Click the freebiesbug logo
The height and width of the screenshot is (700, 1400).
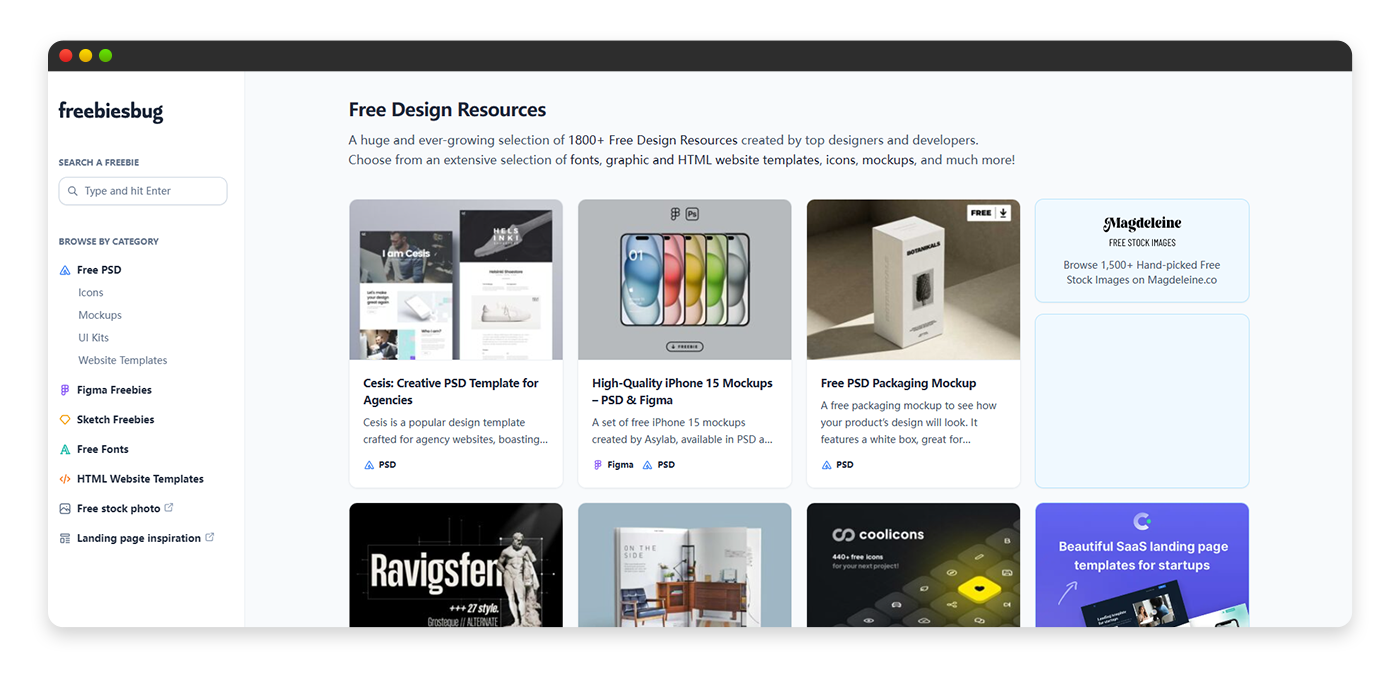tap(110, 111)
